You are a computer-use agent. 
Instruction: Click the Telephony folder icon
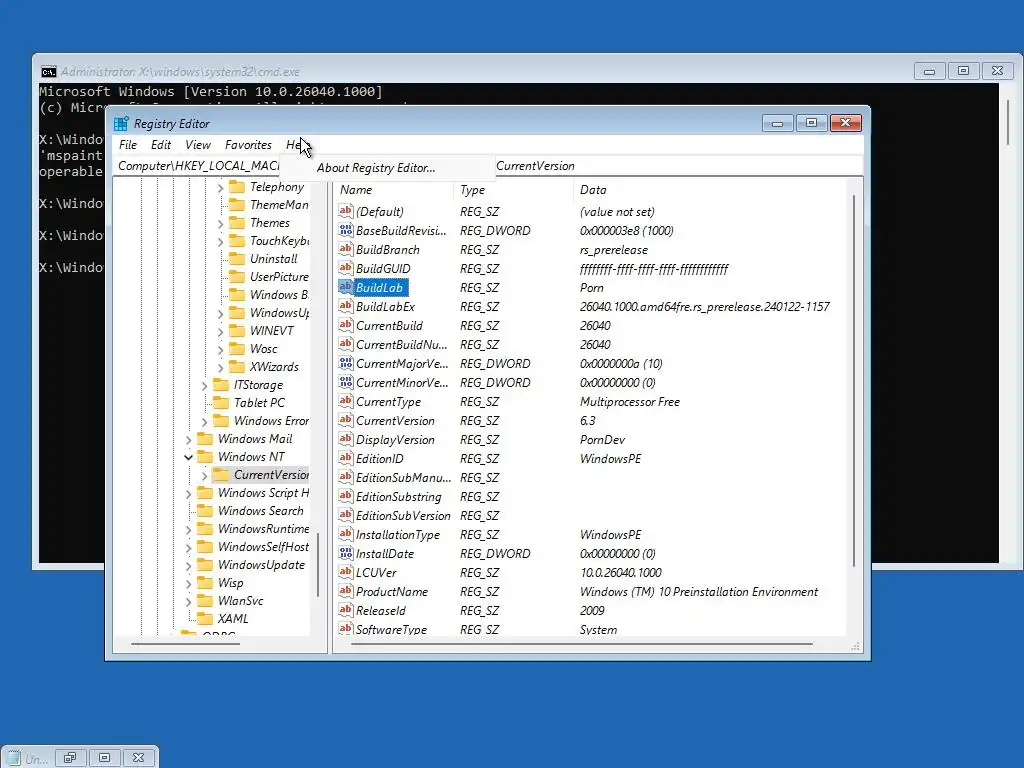click(236, 187)
